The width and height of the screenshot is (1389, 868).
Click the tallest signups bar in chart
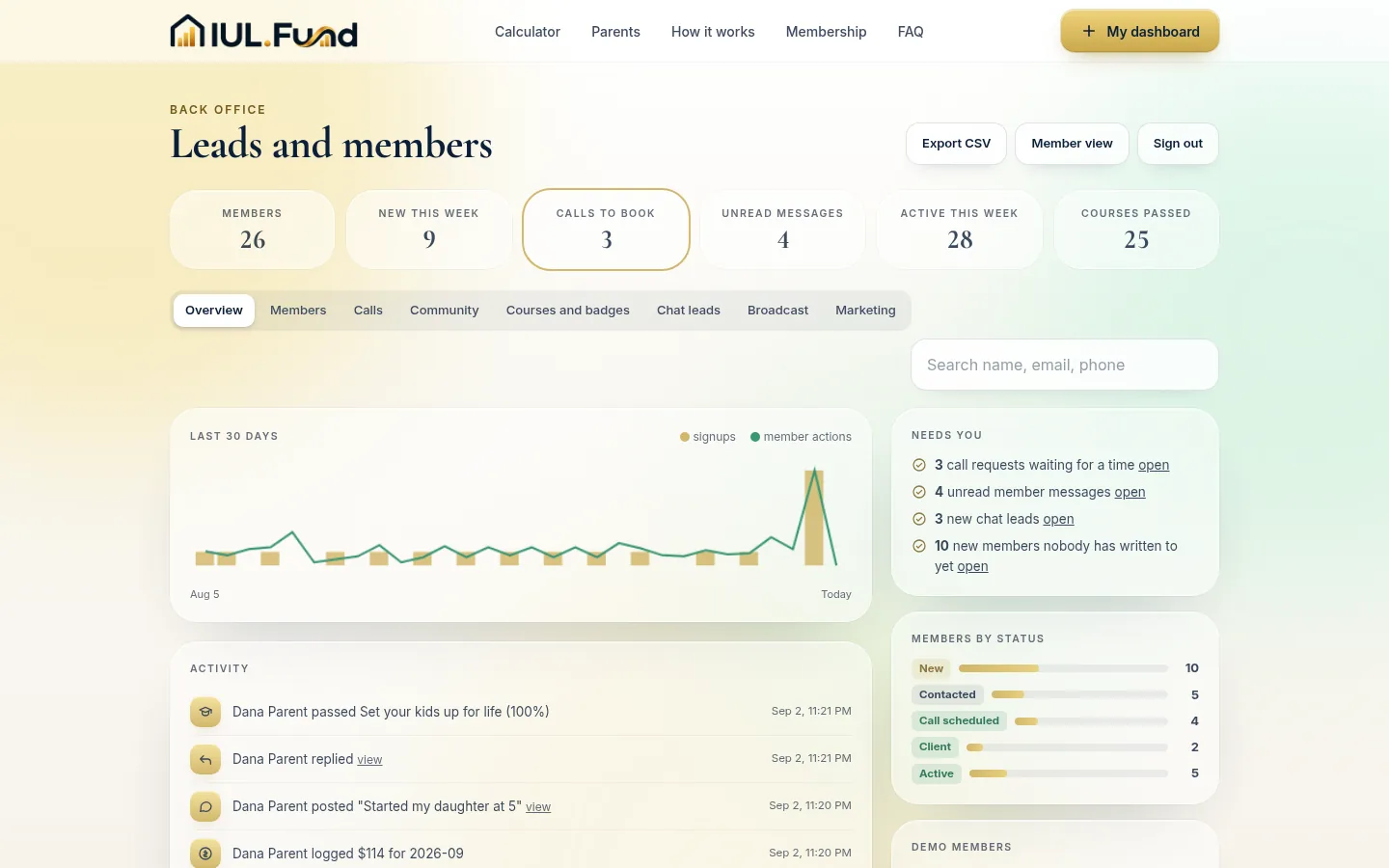tap(814, 517)
